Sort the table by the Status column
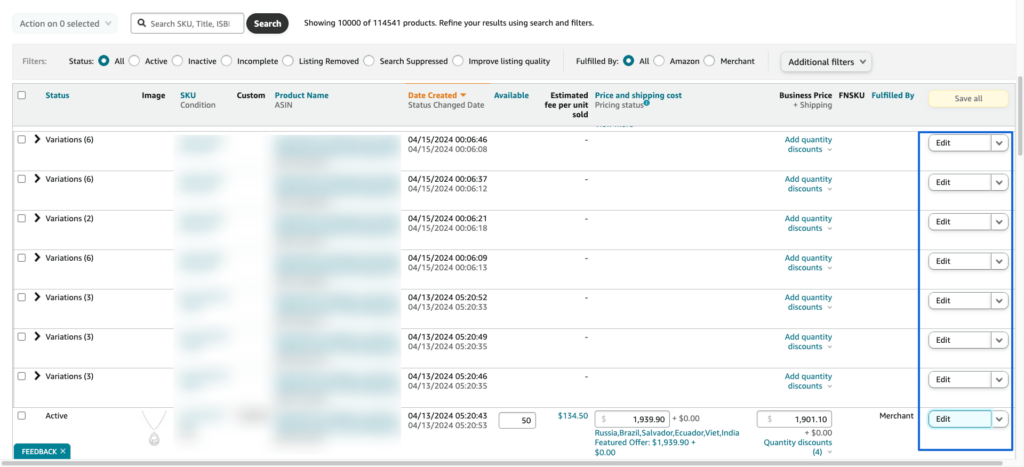Image resolution: width=1024 pixels, height=467 pixels. click(57, 95)
